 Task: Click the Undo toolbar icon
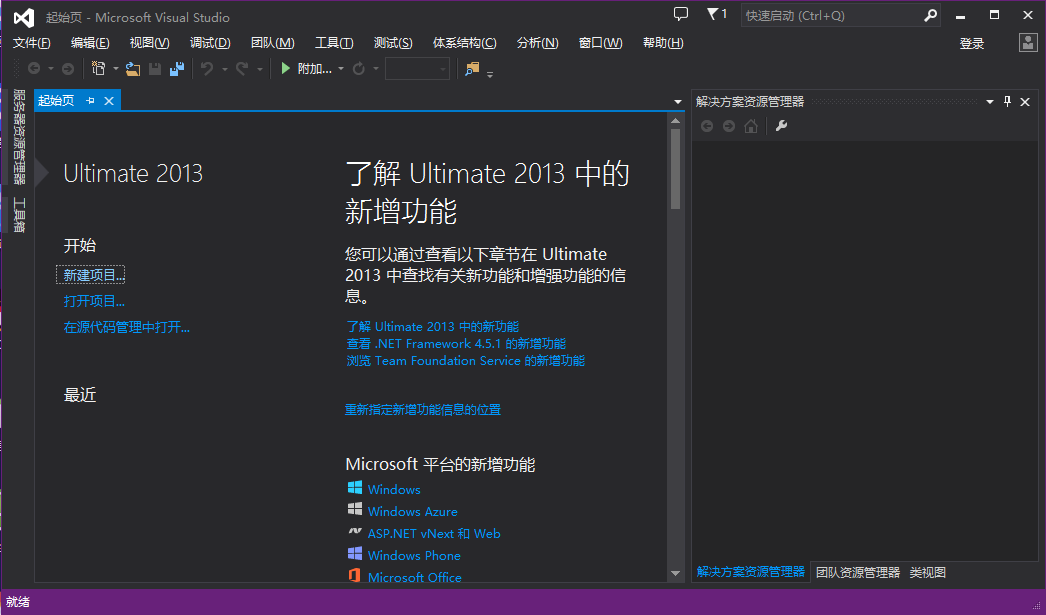click(207, 69)
